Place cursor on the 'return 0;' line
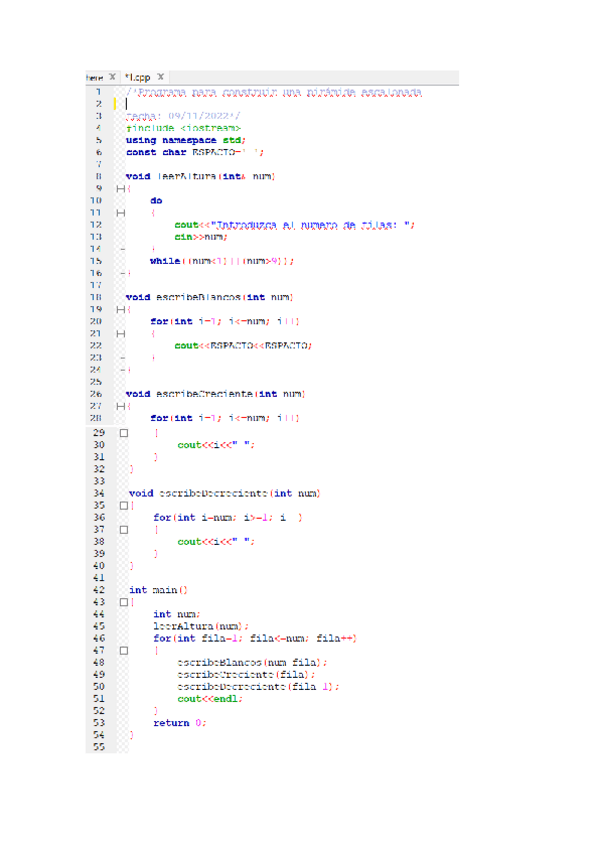This screenshot has width=600, height=848. click(180, 723)
